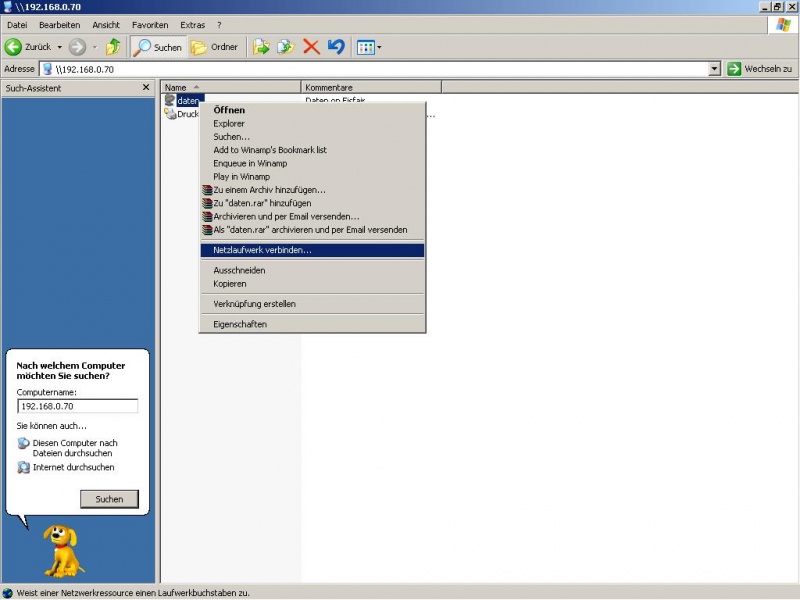Click the copy-to-folder toolbar icon

pos(286,47)
